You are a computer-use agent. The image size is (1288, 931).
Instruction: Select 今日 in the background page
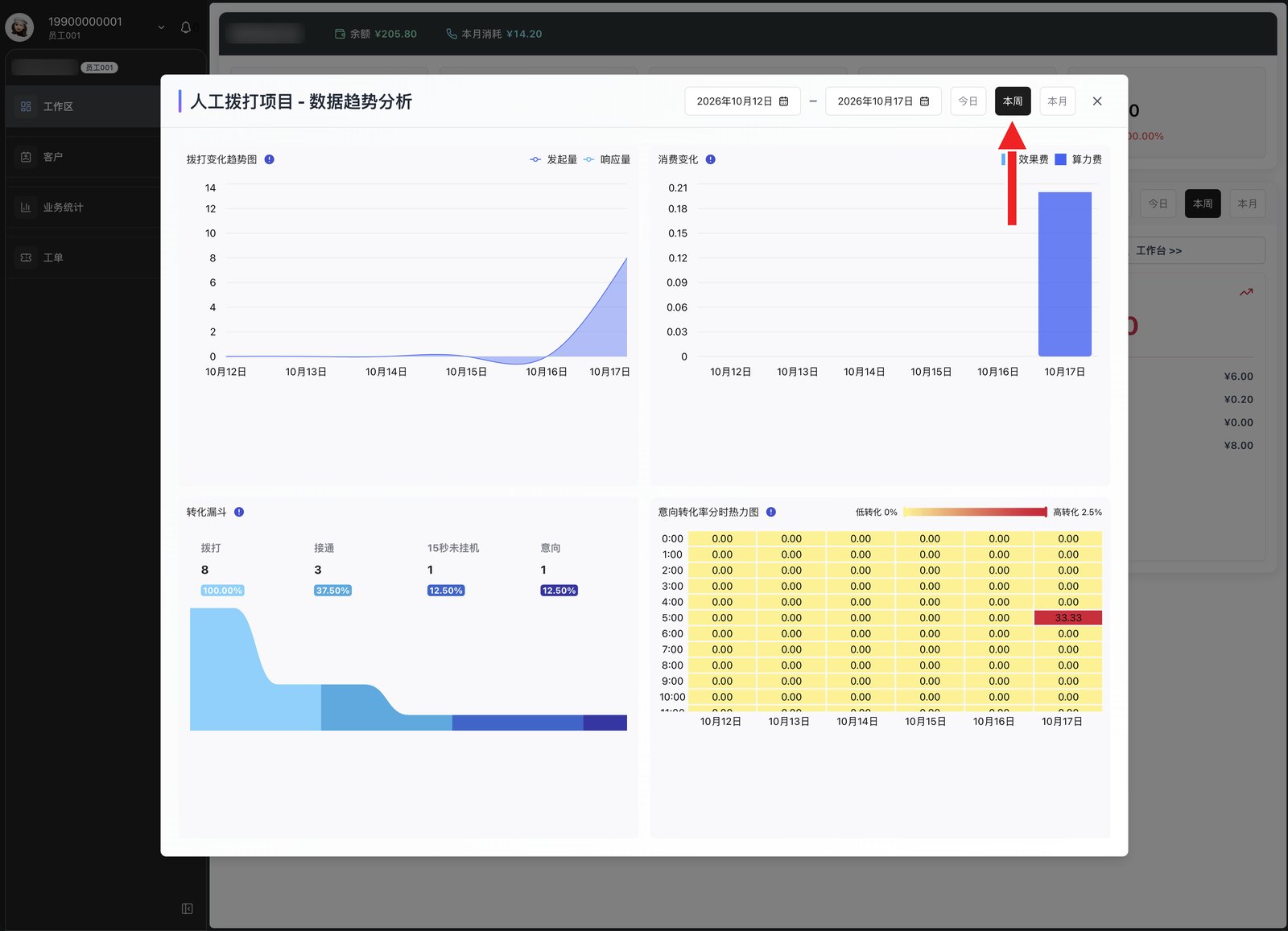pos(1158,204)
